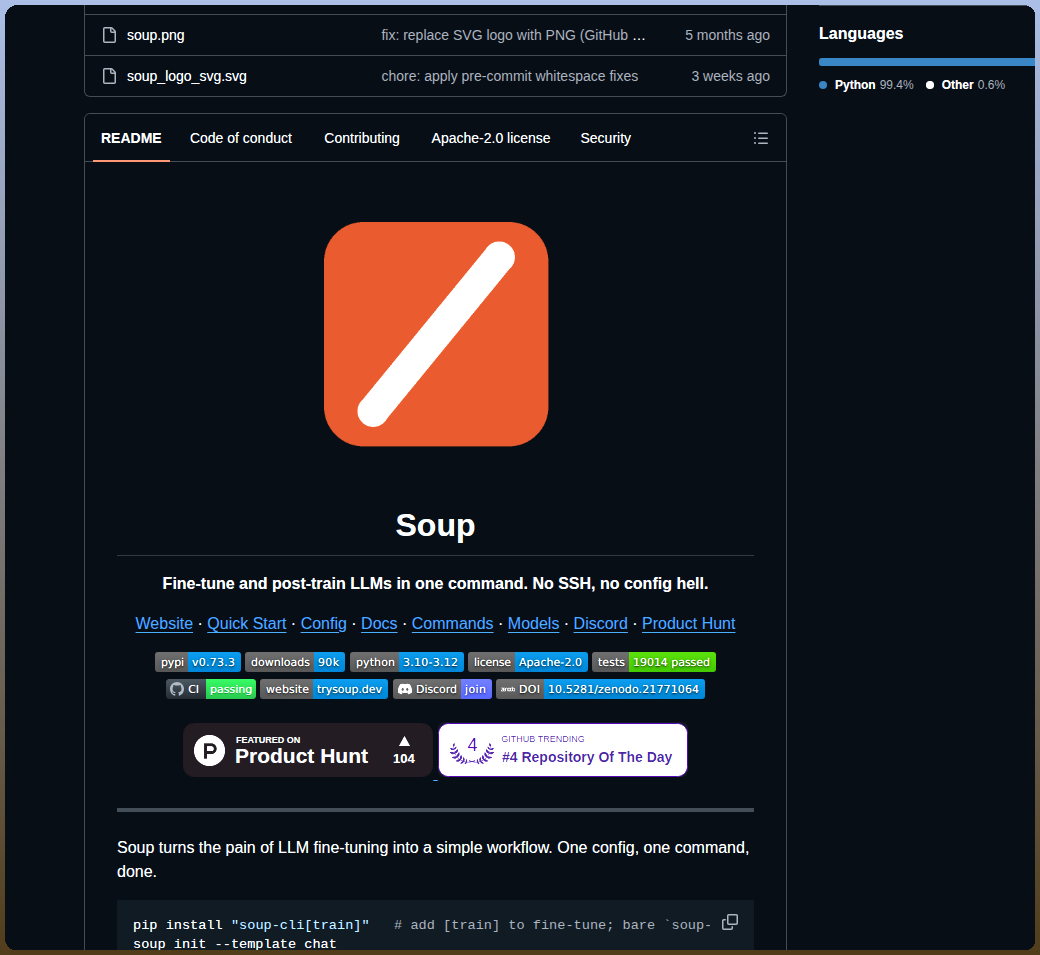1040x955 pixels.
Task: Click the 'soup init --template chat' code line
Action: [x=235, y=944]
